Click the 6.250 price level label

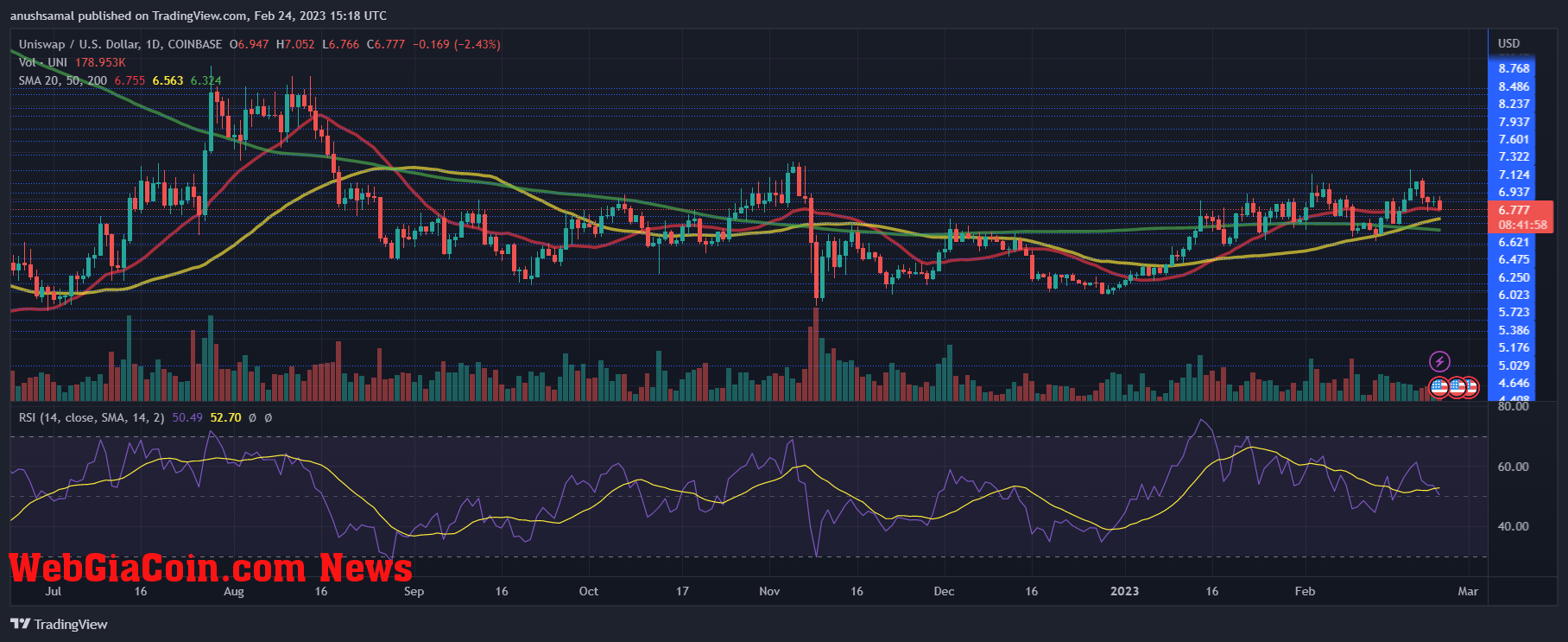coord(1514,277)
